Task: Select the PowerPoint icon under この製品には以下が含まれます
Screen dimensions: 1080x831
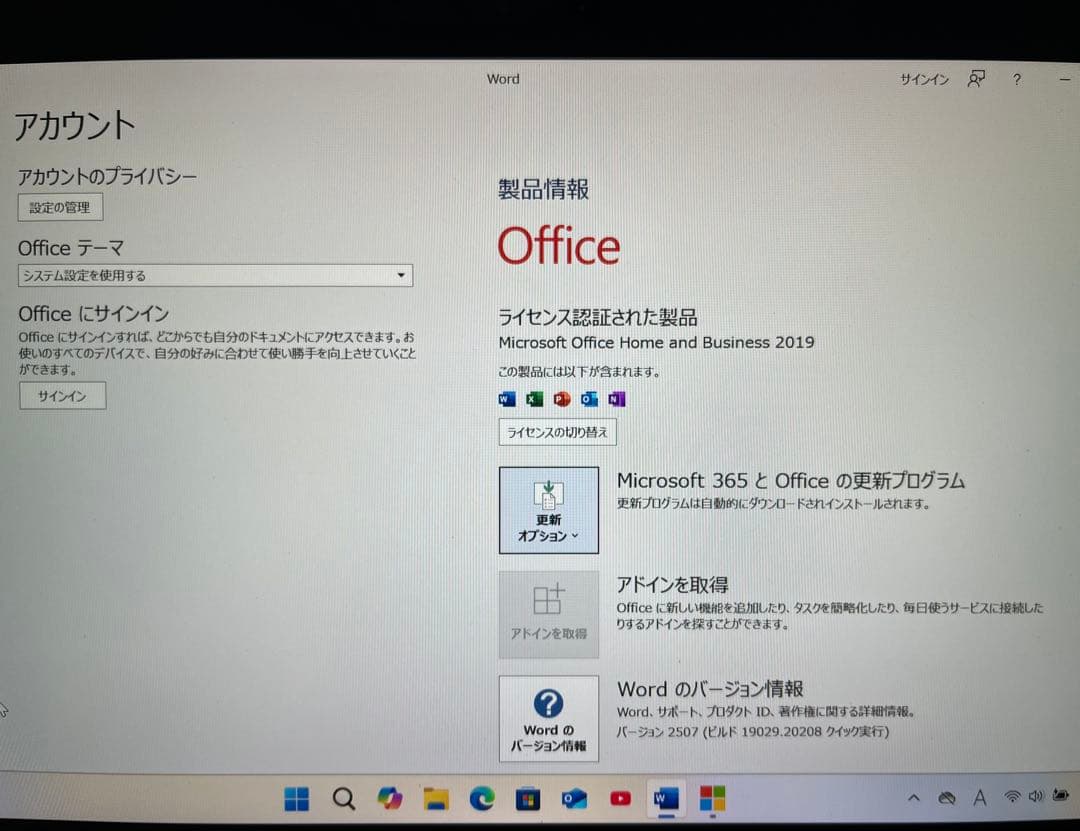Action: click(x=562, y=399)
